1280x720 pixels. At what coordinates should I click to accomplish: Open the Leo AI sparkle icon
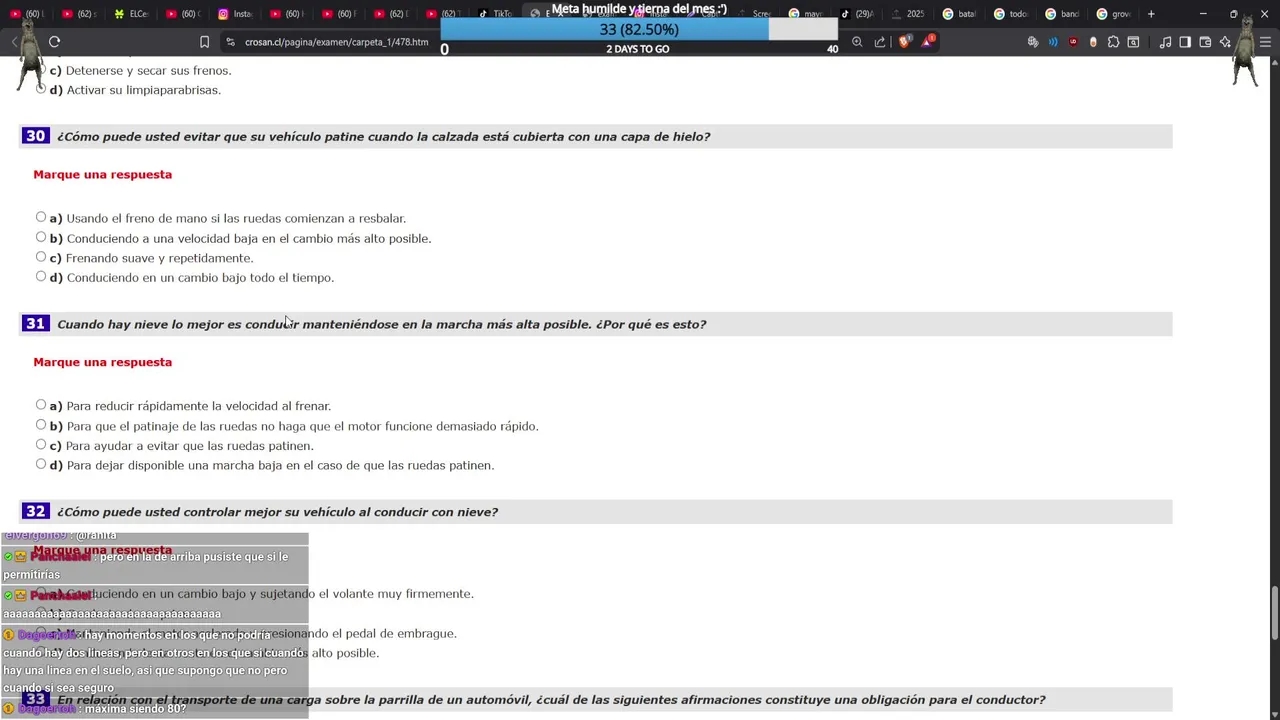click(1225, 42)
